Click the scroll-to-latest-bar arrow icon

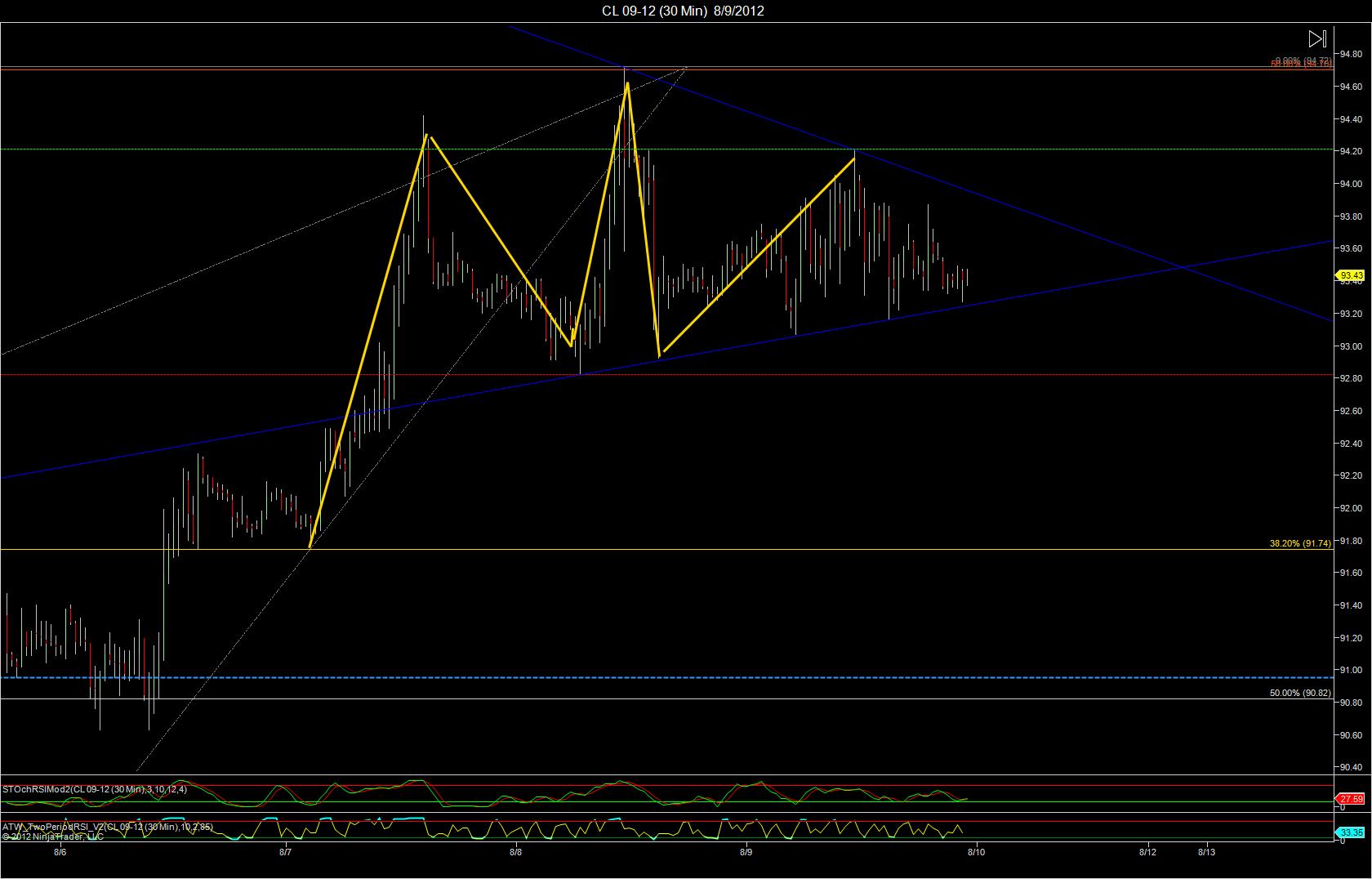[x=1316, y=38]
